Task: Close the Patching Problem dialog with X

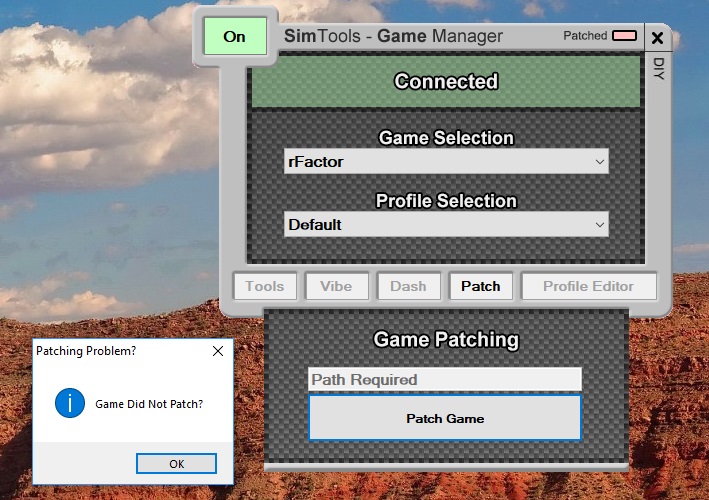Action: point(218,351)
